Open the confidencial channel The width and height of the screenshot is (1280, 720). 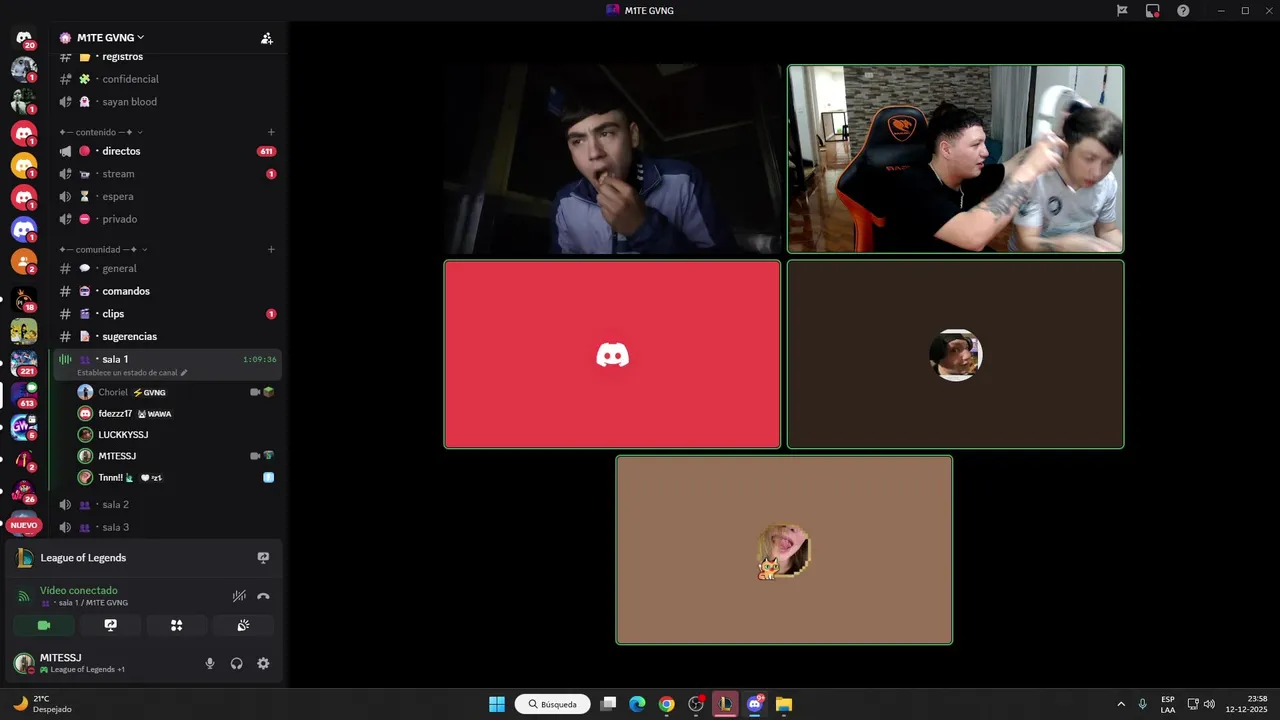coord(167,79)
